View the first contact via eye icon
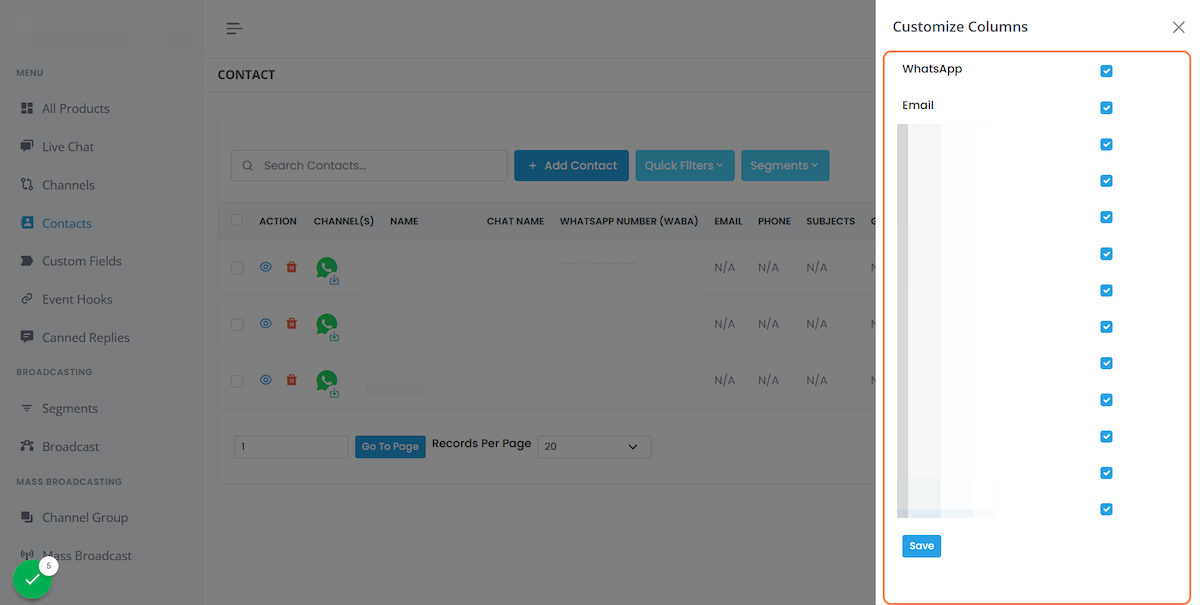 (266, 267)
